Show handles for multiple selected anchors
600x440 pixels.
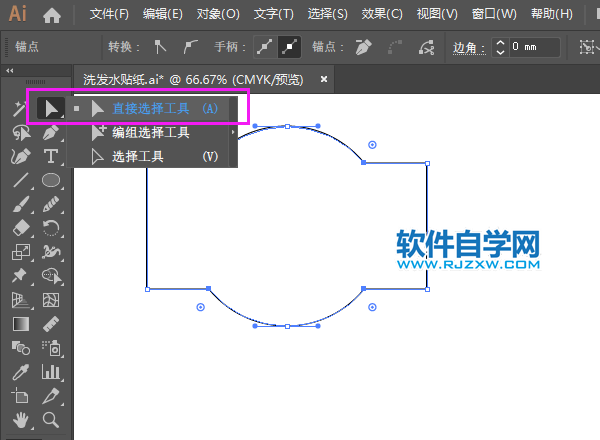tap(265, 47)
